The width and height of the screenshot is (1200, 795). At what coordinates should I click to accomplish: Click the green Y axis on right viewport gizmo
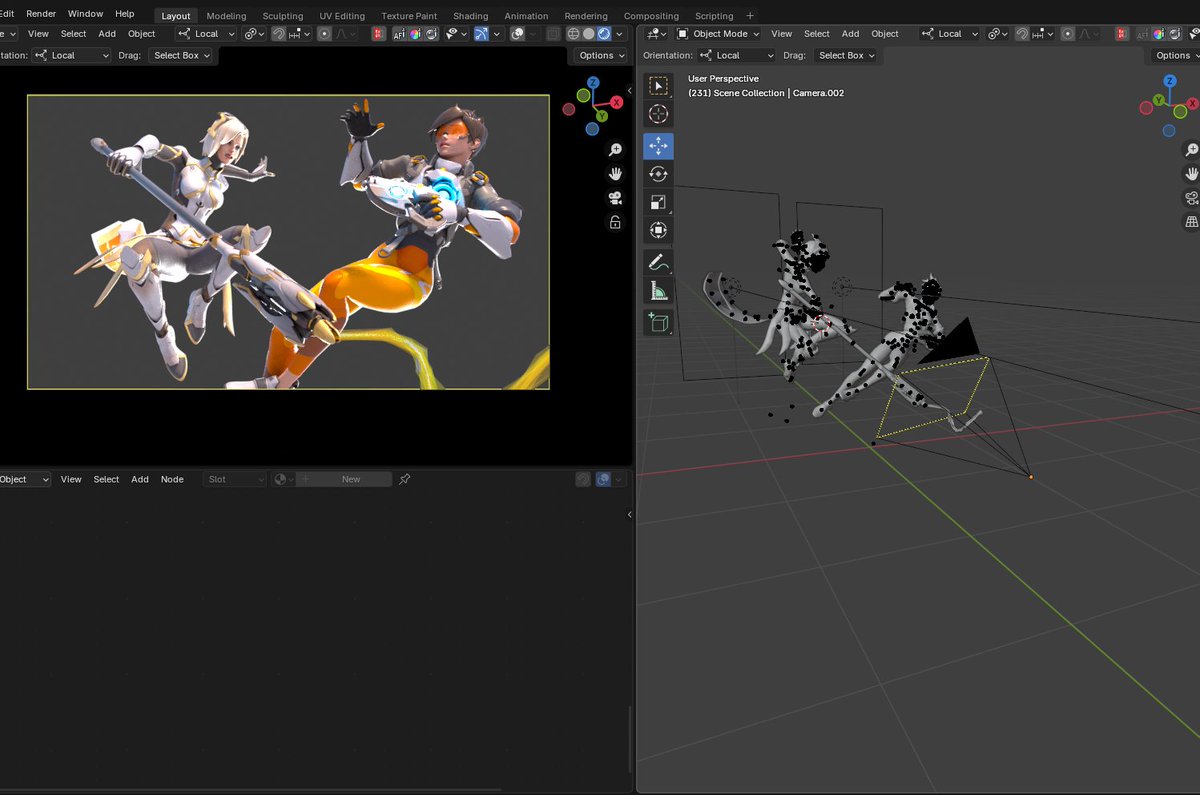click(1158, 100)
